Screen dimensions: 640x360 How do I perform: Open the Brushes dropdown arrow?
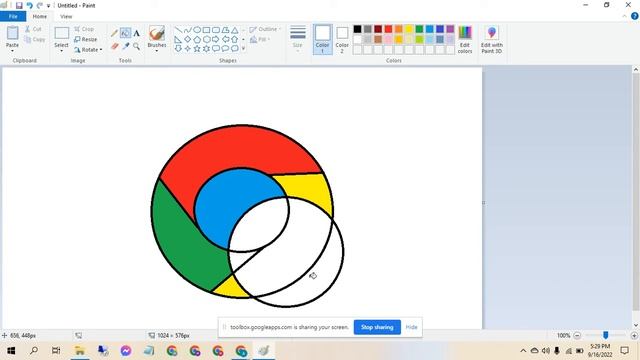point(157,51)
